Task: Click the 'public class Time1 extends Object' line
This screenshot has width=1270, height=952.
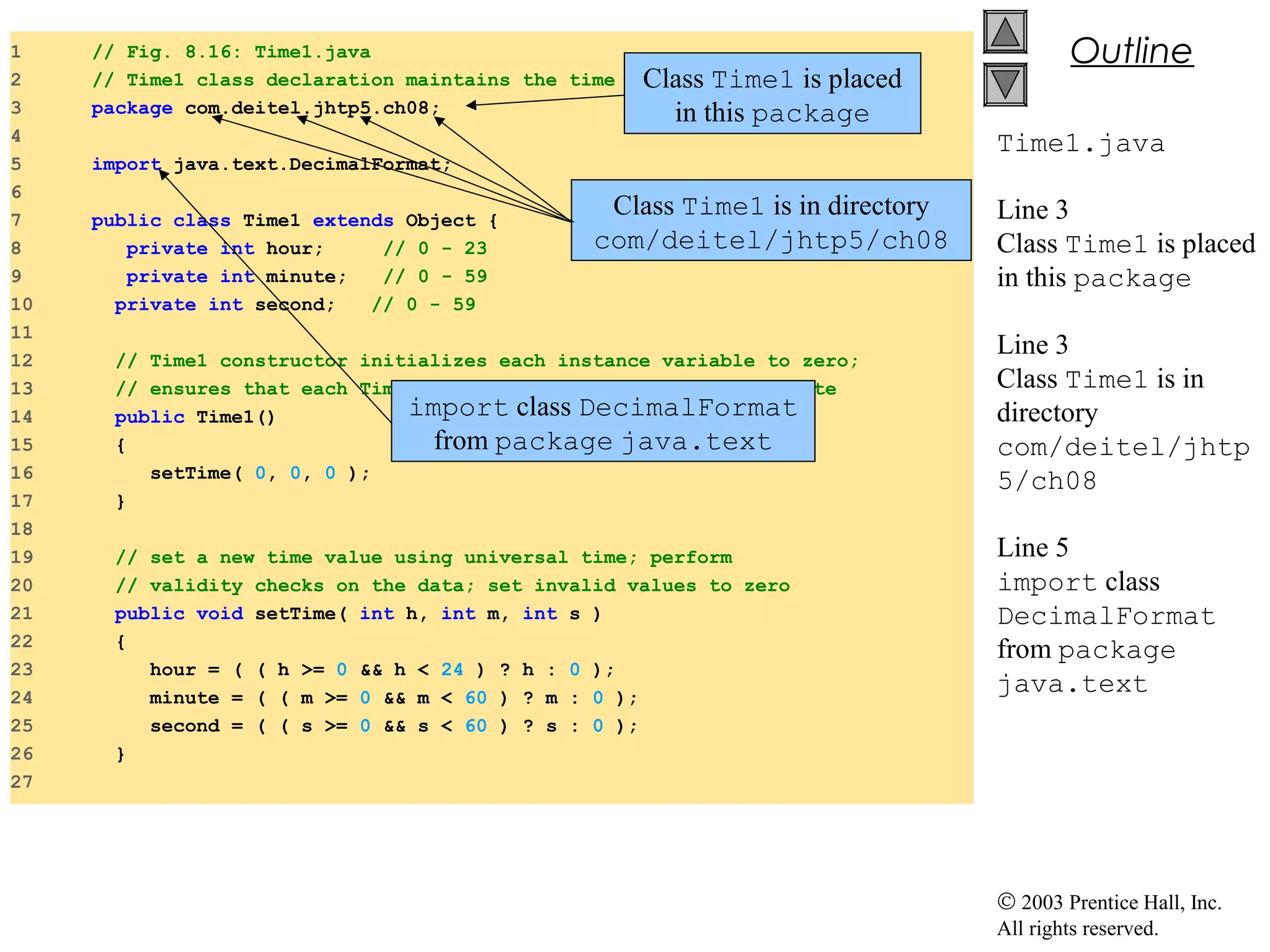Action: (x=294, y=221)
